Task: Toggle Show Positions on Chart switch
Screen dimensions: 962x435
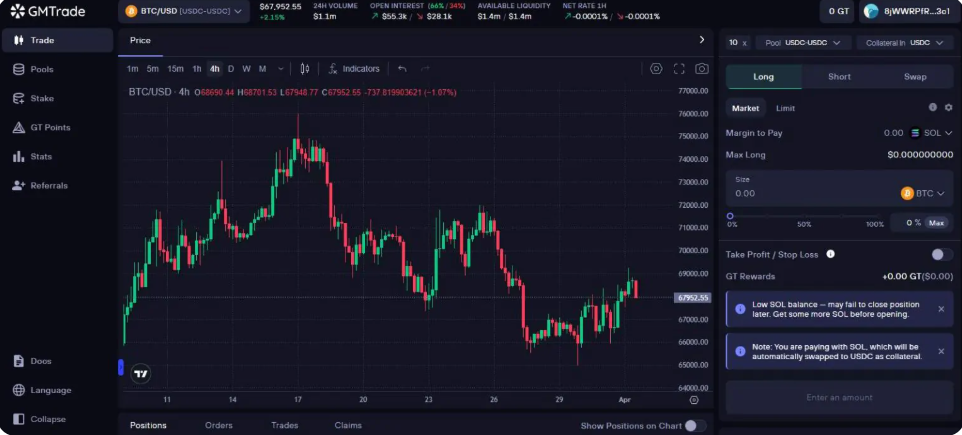Action: pyautogui.click(x=695, y=425)
